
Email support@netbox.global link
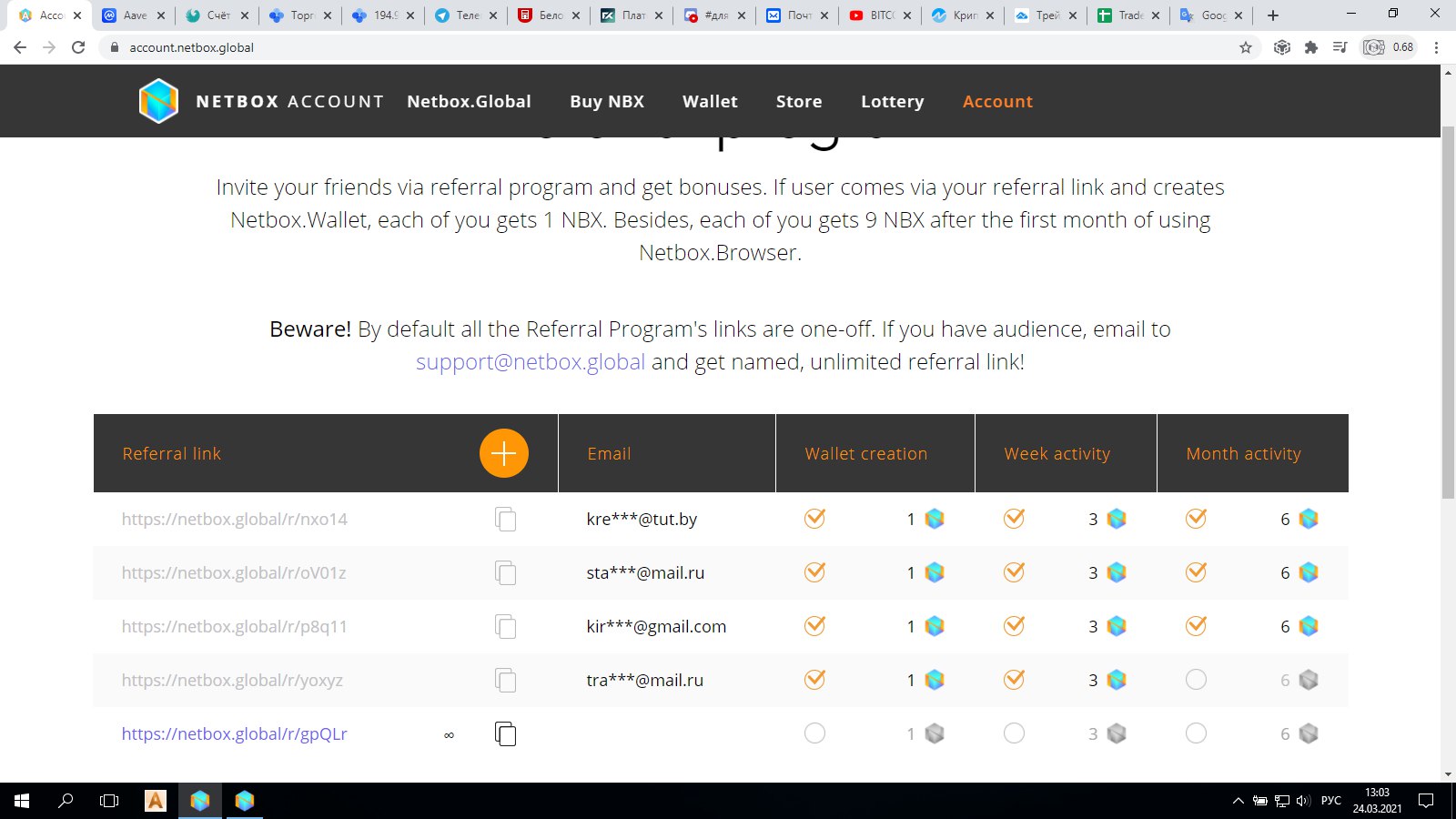point(531,361)
